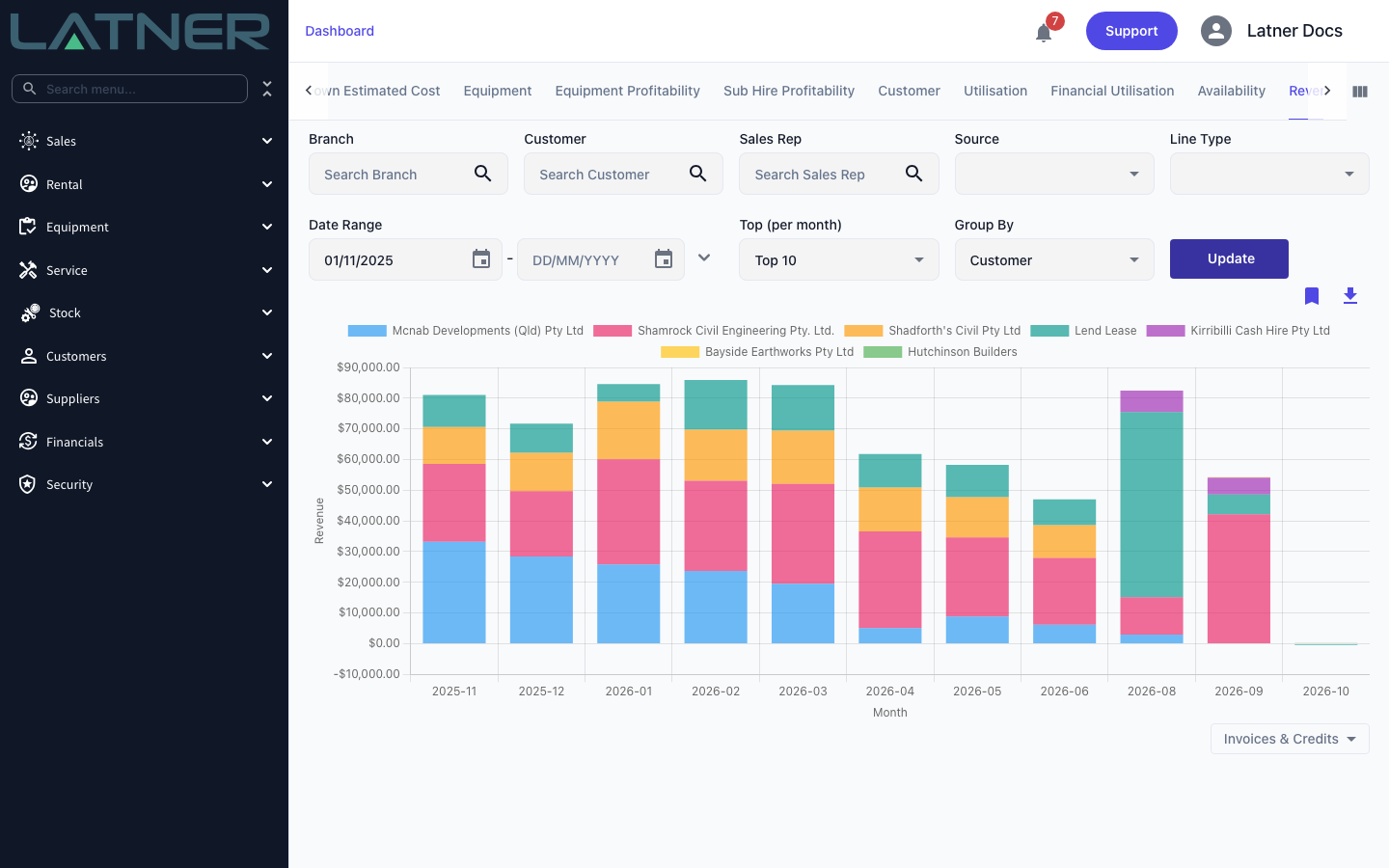Switch to the Utilisation tab
Image resolution: width=1389 pixels, height=868 pixels.
[995, 91]
